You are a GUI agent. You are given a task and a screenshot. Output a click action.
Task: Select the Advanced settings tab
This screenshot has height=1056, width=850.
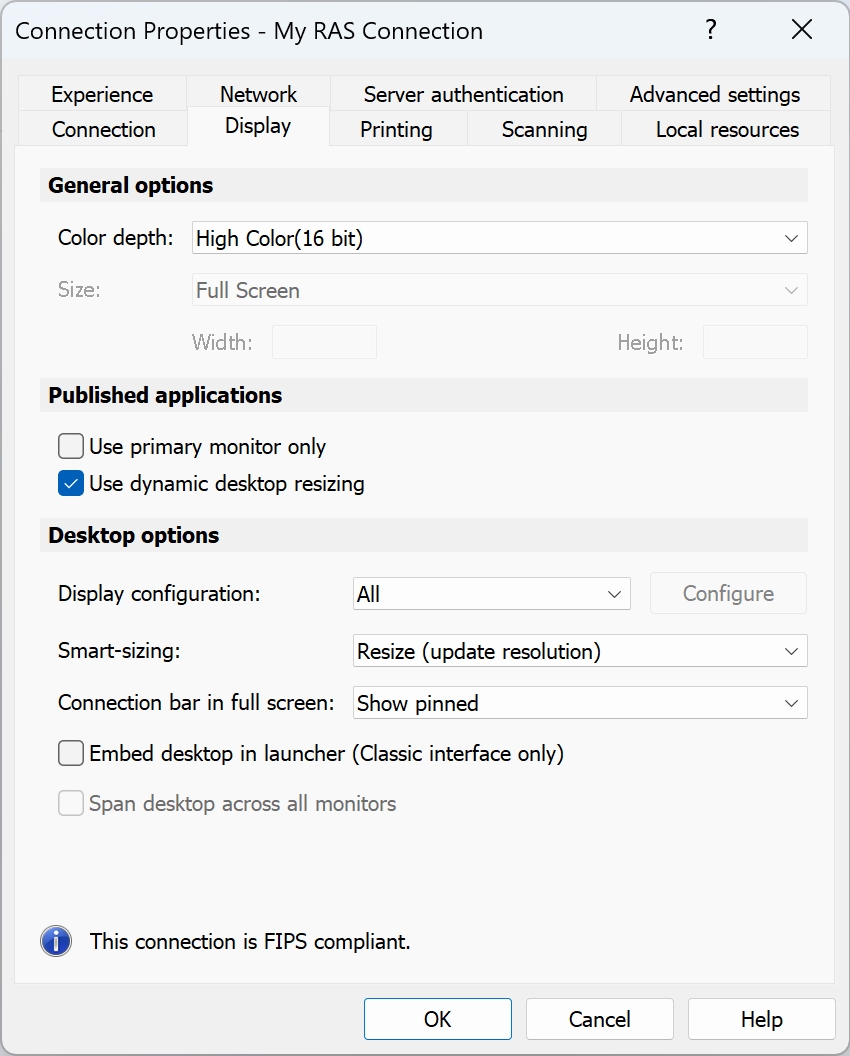click(714, 94)
